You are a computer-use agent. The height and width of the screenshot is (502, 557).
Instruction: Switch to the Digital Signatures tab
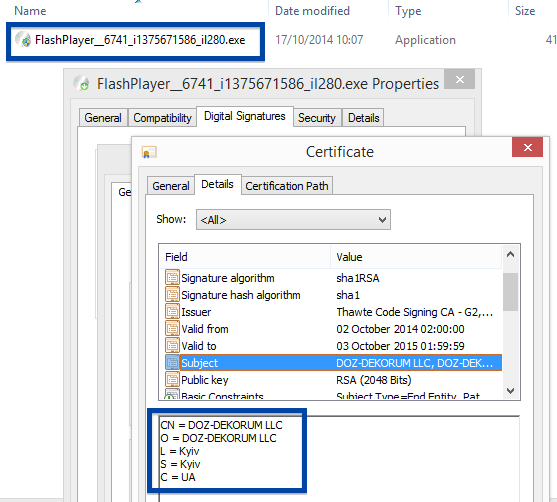tap(245, 116)
